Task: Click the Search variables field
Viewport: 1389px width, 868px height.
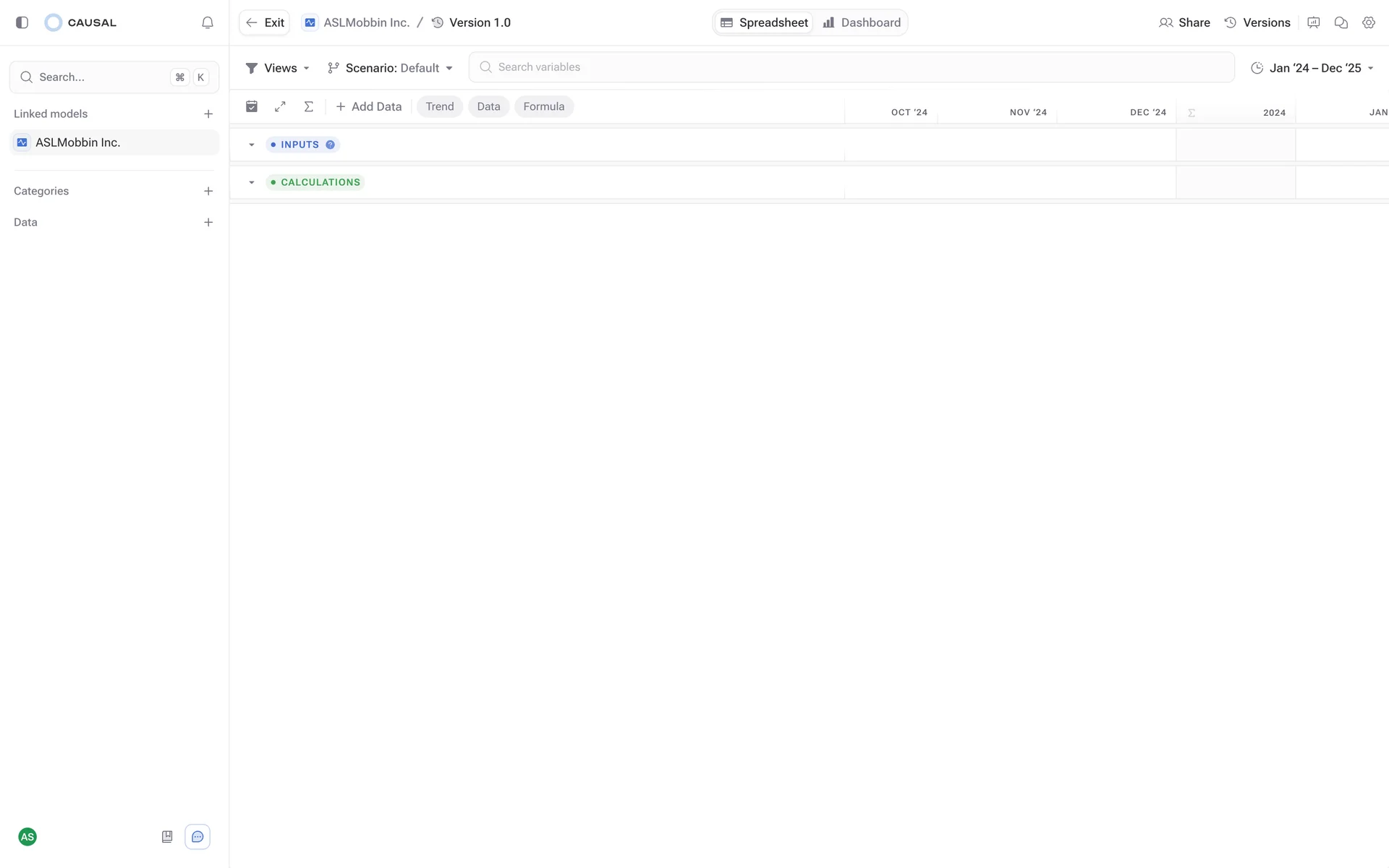Action: (x=851, y=67)
